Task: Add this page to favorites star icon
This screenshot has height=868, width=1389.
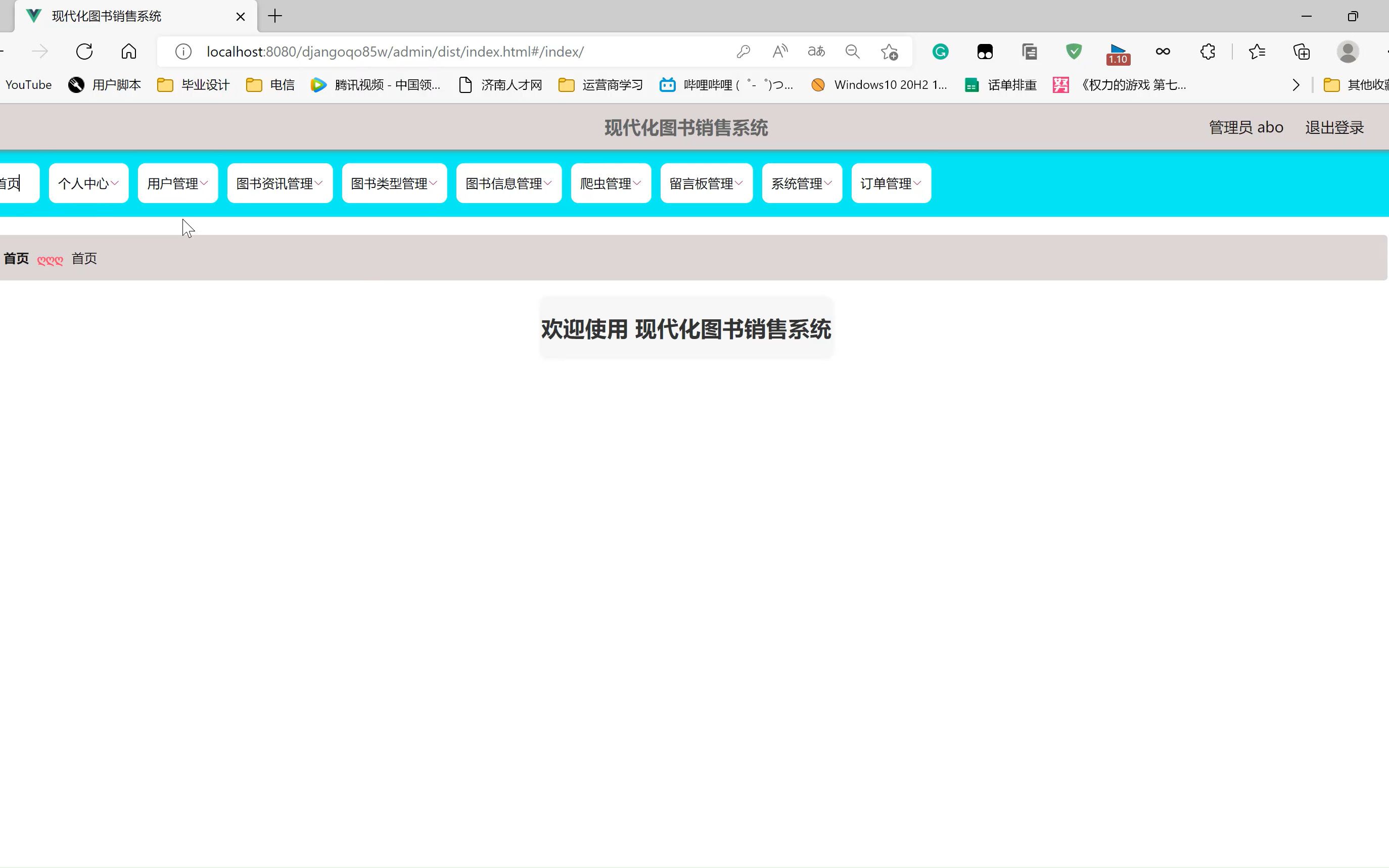Action: [x=889, y=52]
